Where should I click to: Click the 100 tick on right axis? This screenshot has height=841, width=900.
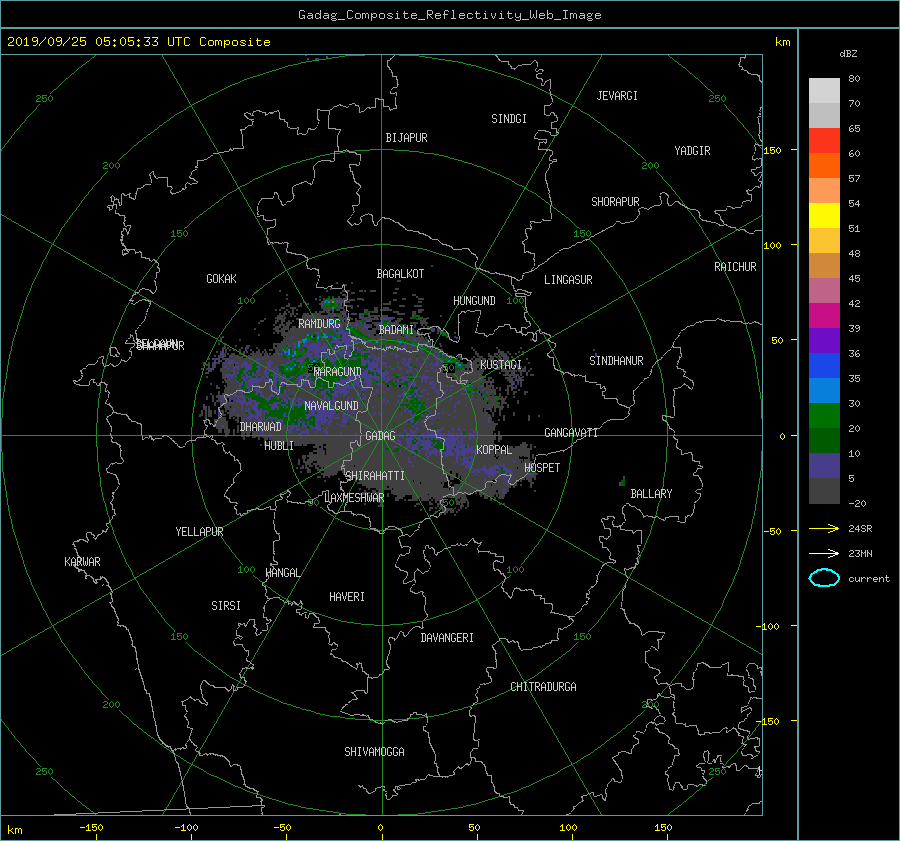pyautogui.click(x=772, y=246)
